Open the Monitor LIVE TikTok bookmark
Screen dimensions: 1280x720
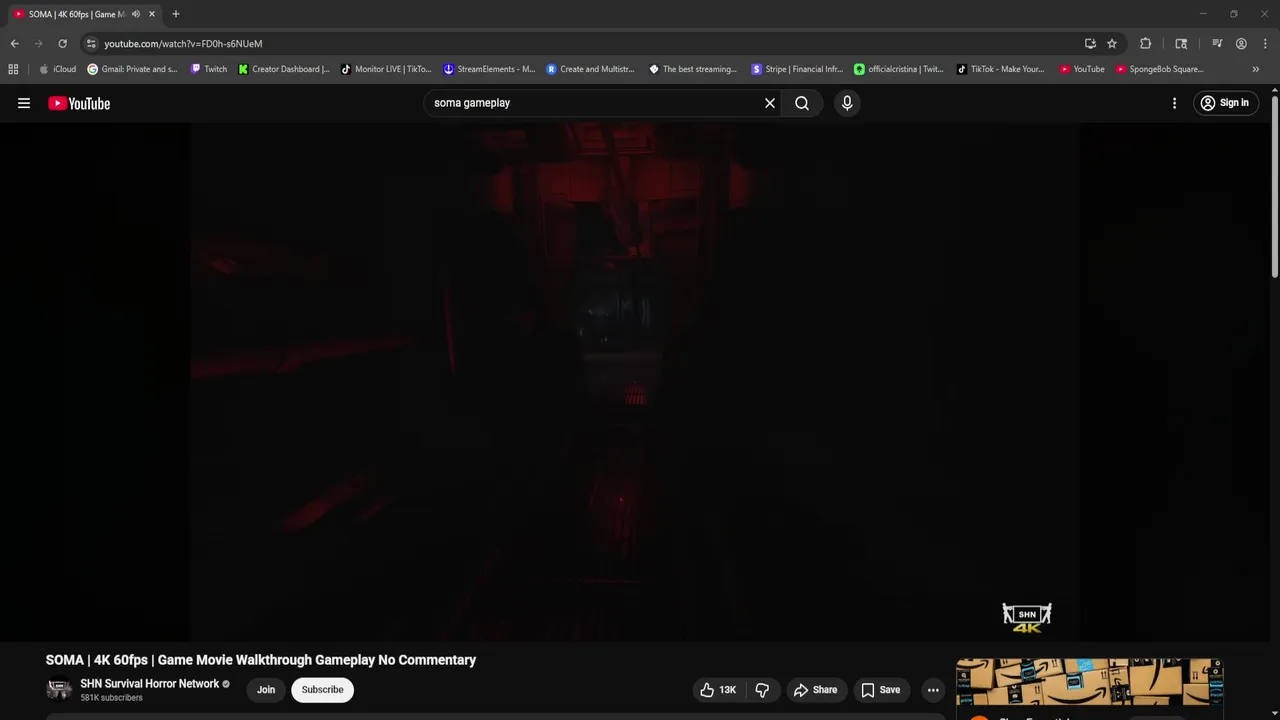(x=386, y=69)
